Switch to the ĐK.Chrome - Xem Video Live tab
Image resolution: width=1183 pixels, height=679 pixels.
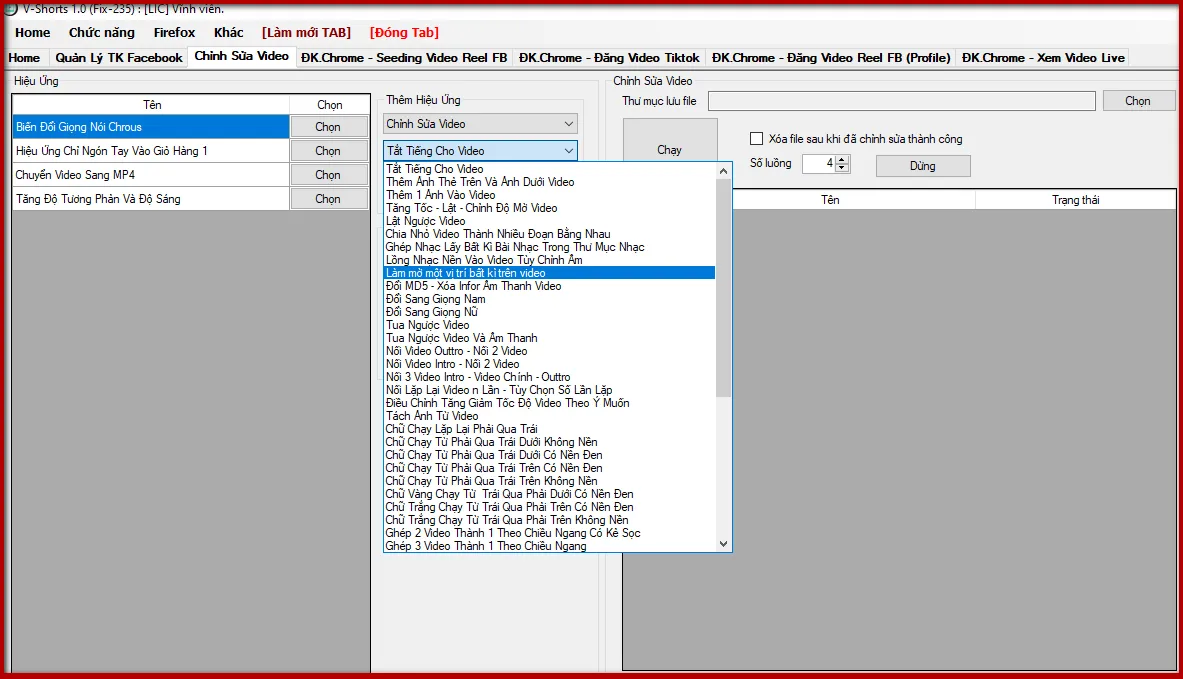[x=1043, y=57]
